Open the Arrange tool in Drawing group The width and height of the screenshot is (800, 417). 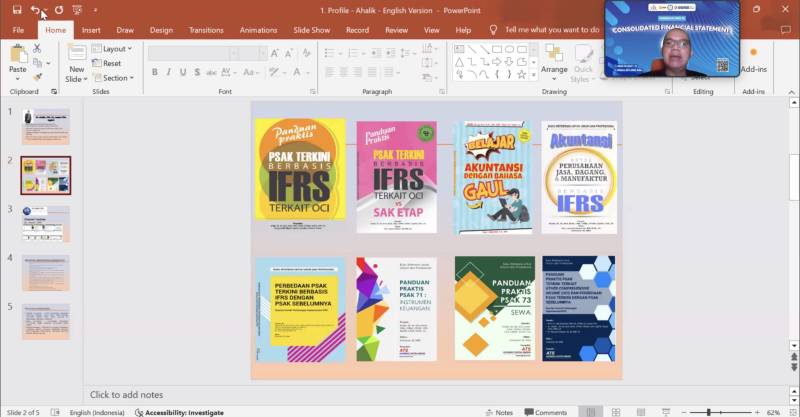pyautogui.click(x=554, y=62)
